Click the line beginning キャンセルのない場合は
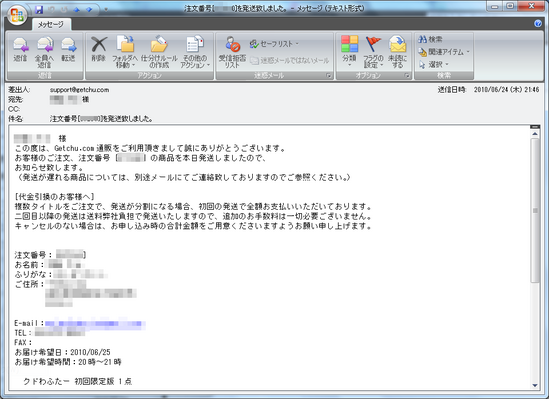Image resolution: width=549 pixels, height=399 pixels. [193, 226]
